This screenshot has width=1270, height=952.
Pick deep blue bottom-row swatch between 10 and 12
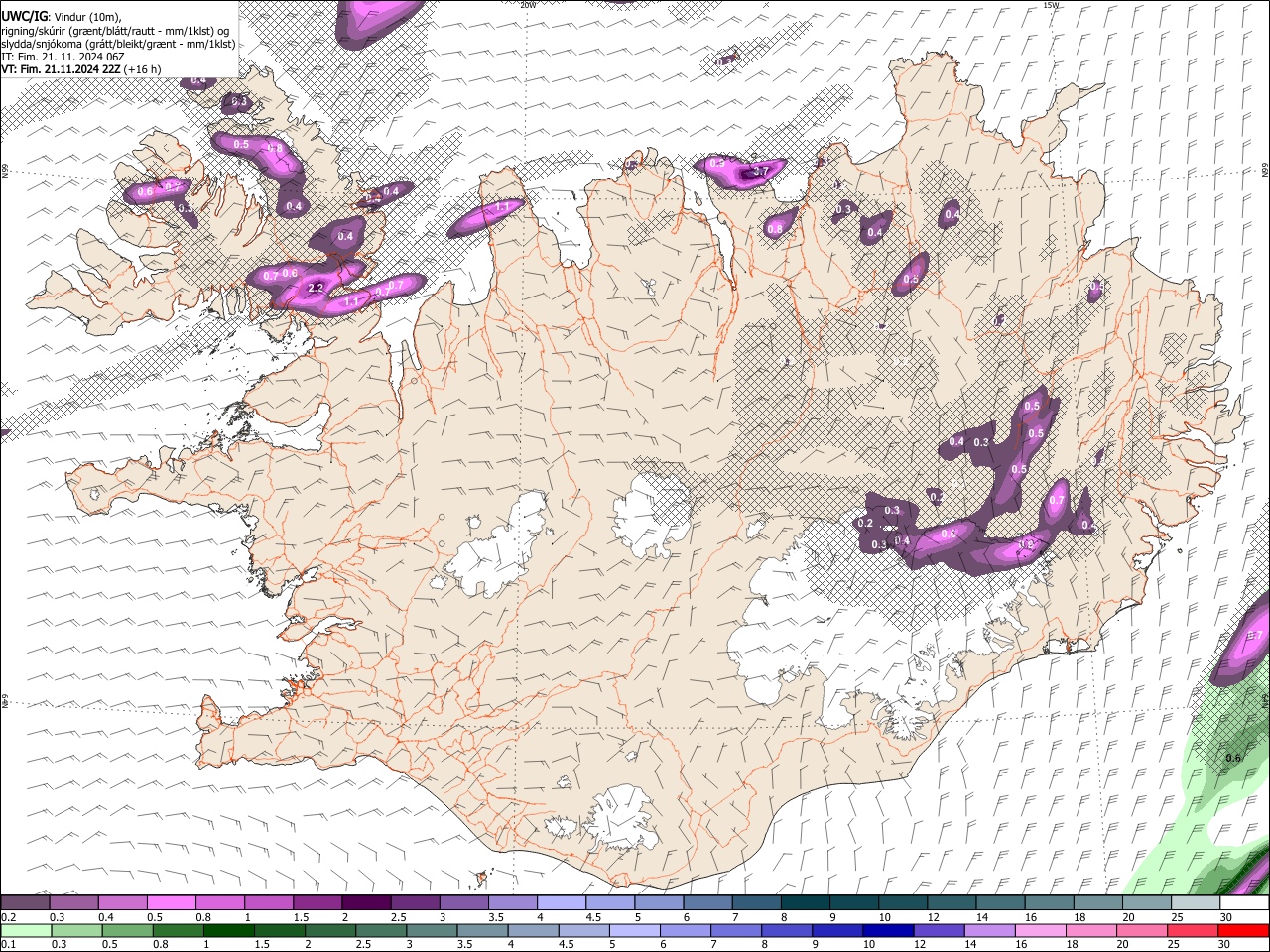point(889,930)
